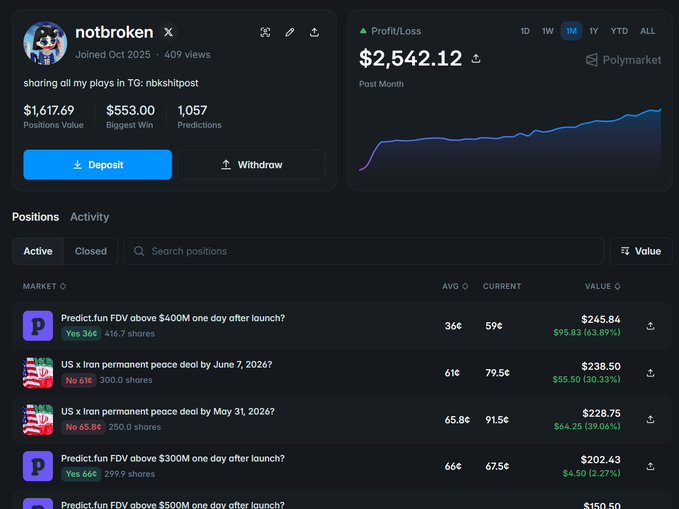Viewport: 679px width, 509px height.
Task: Select the 1W time range
Action: [x=548, y=31]
